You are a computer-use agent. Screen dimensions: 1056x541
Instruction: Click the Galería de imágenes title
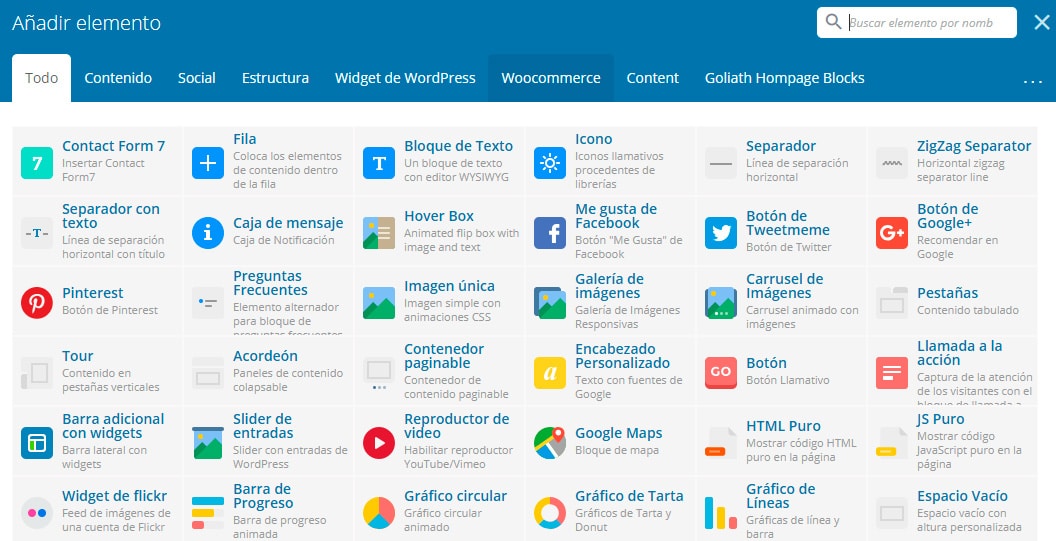click(x=609, y=286)
